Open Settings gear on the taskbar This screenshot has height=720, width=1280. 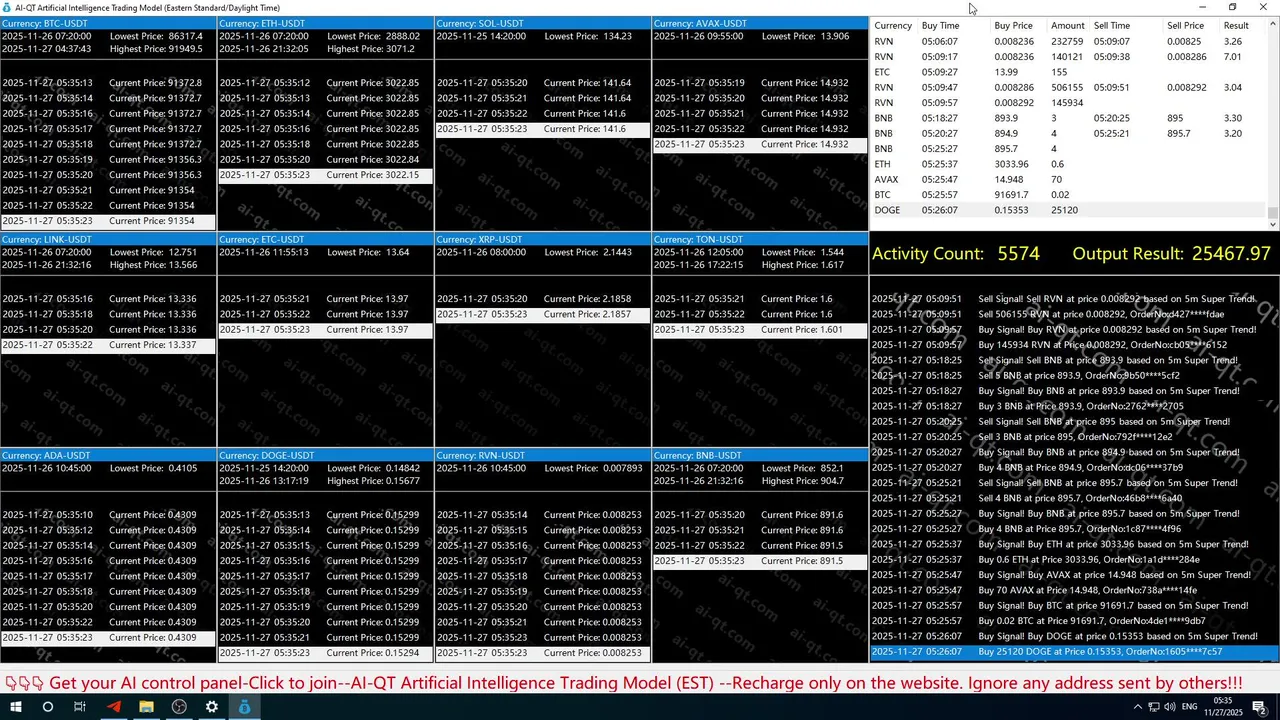tap(212, 706)
